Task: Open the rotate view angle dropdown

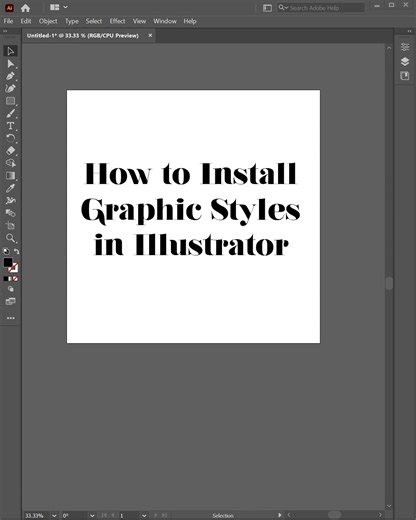Action: point(92,516)
